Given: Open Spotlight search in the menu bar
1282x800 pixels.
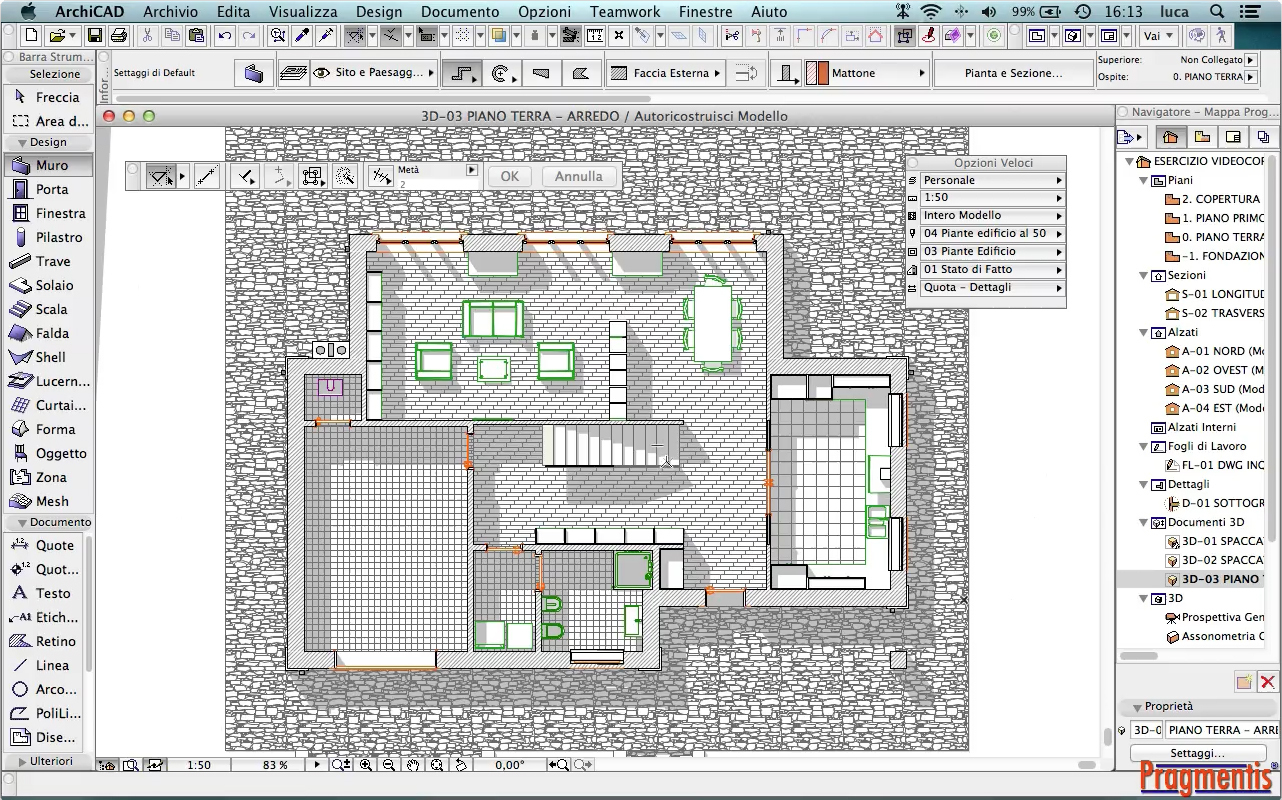Looking at the screenshot, I should (x=1217, y=12).
